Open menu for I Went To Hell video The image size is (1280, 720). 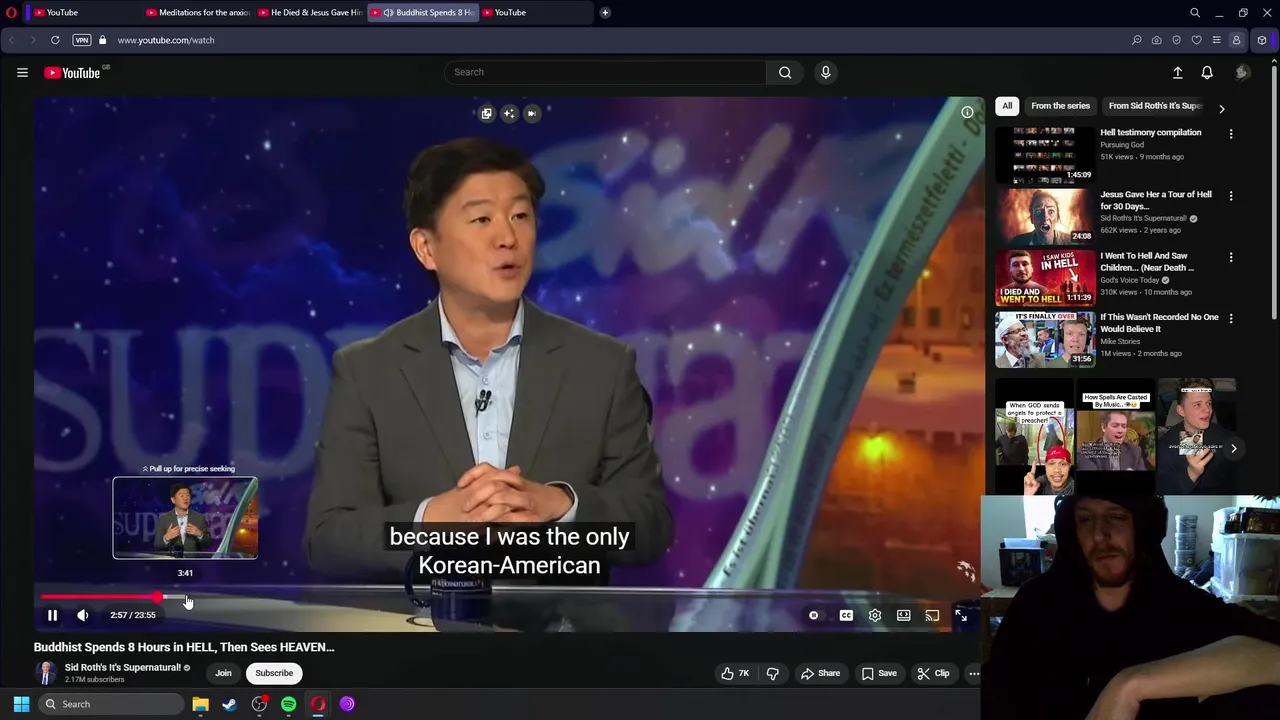(x=1231, y=257)
